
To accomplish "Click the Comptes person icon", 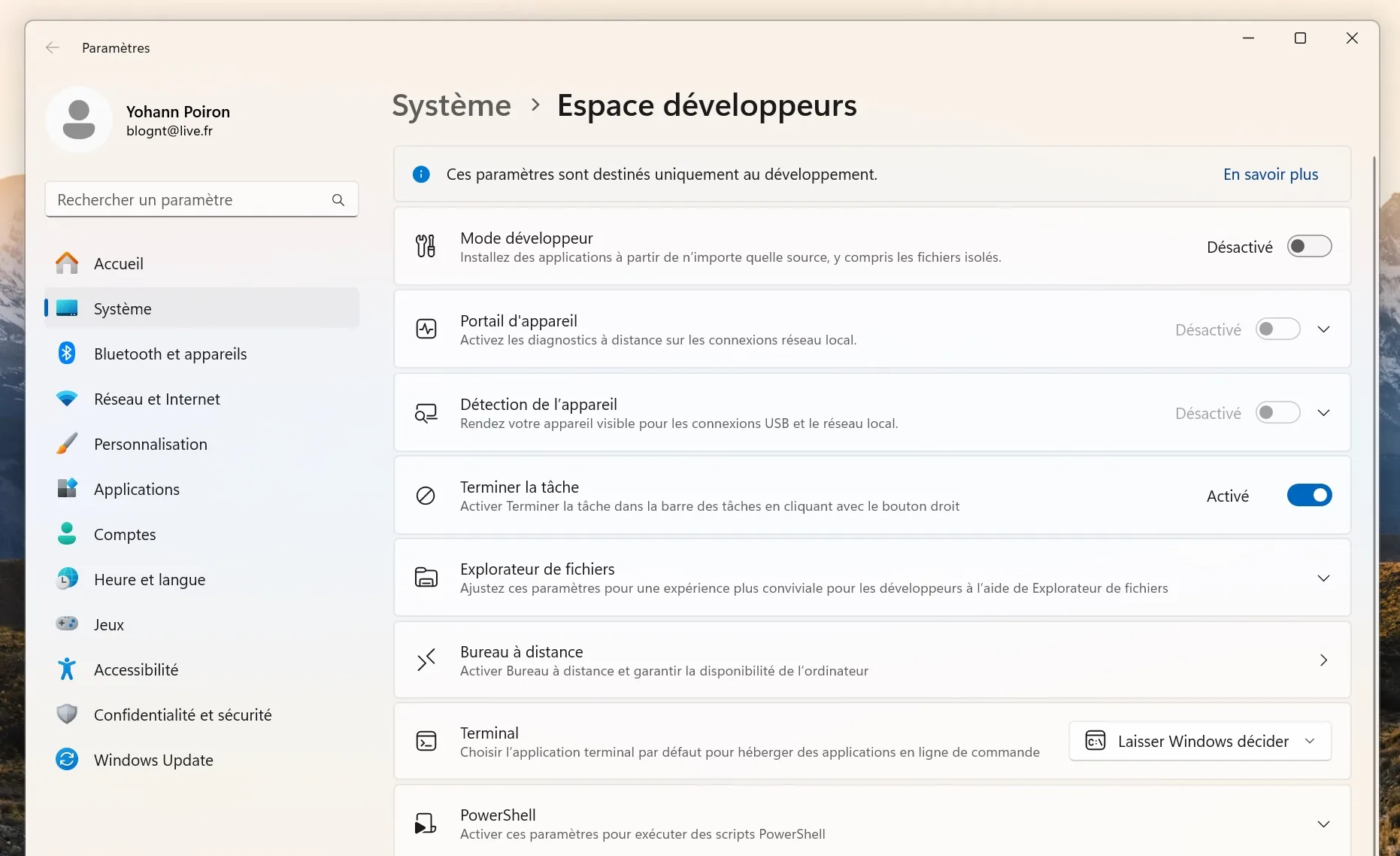I will pyautogui.click(x=67, y=533).
